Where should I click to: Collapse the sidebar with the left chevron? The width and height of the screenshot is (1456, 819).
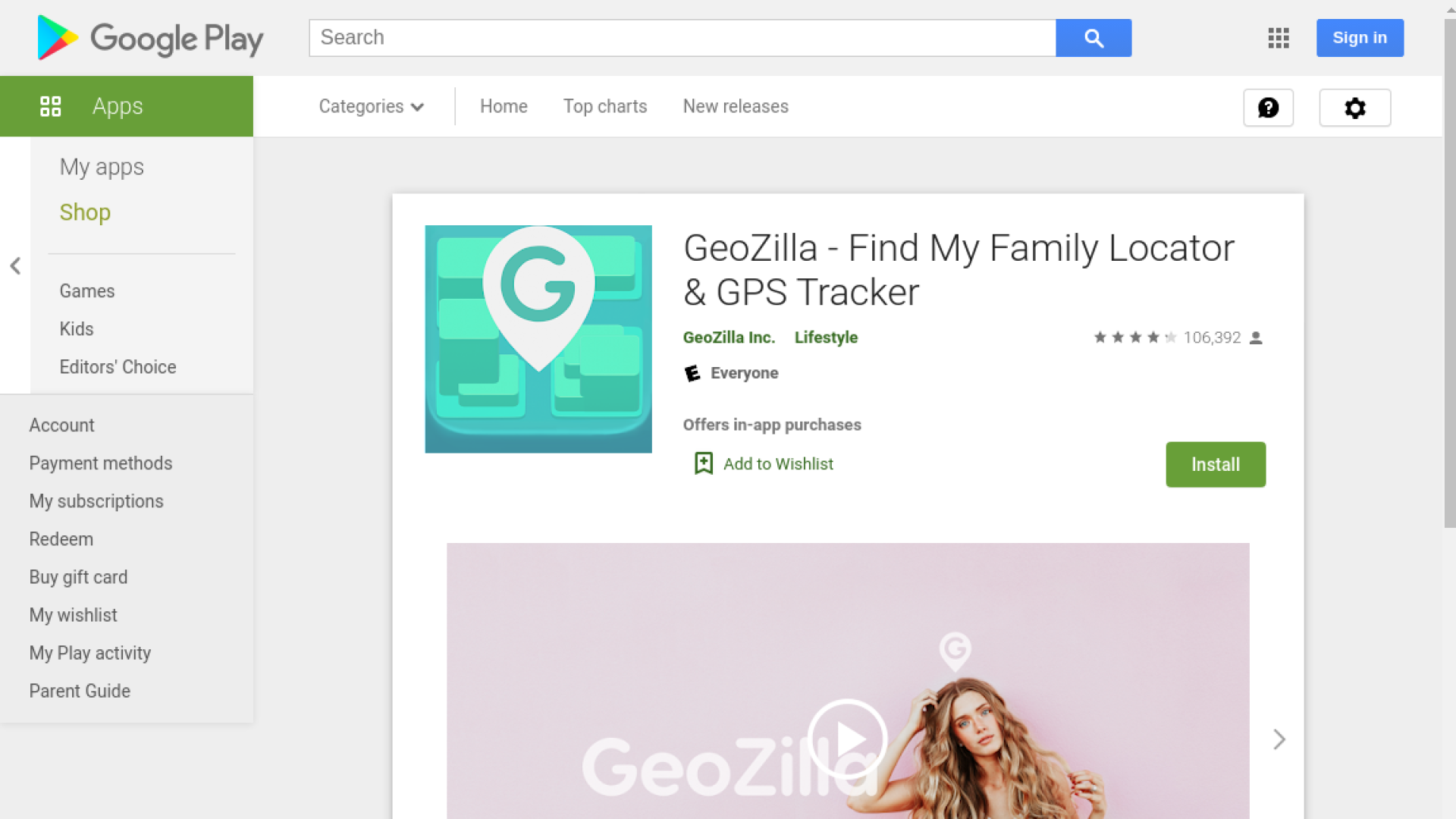[15, 266]
